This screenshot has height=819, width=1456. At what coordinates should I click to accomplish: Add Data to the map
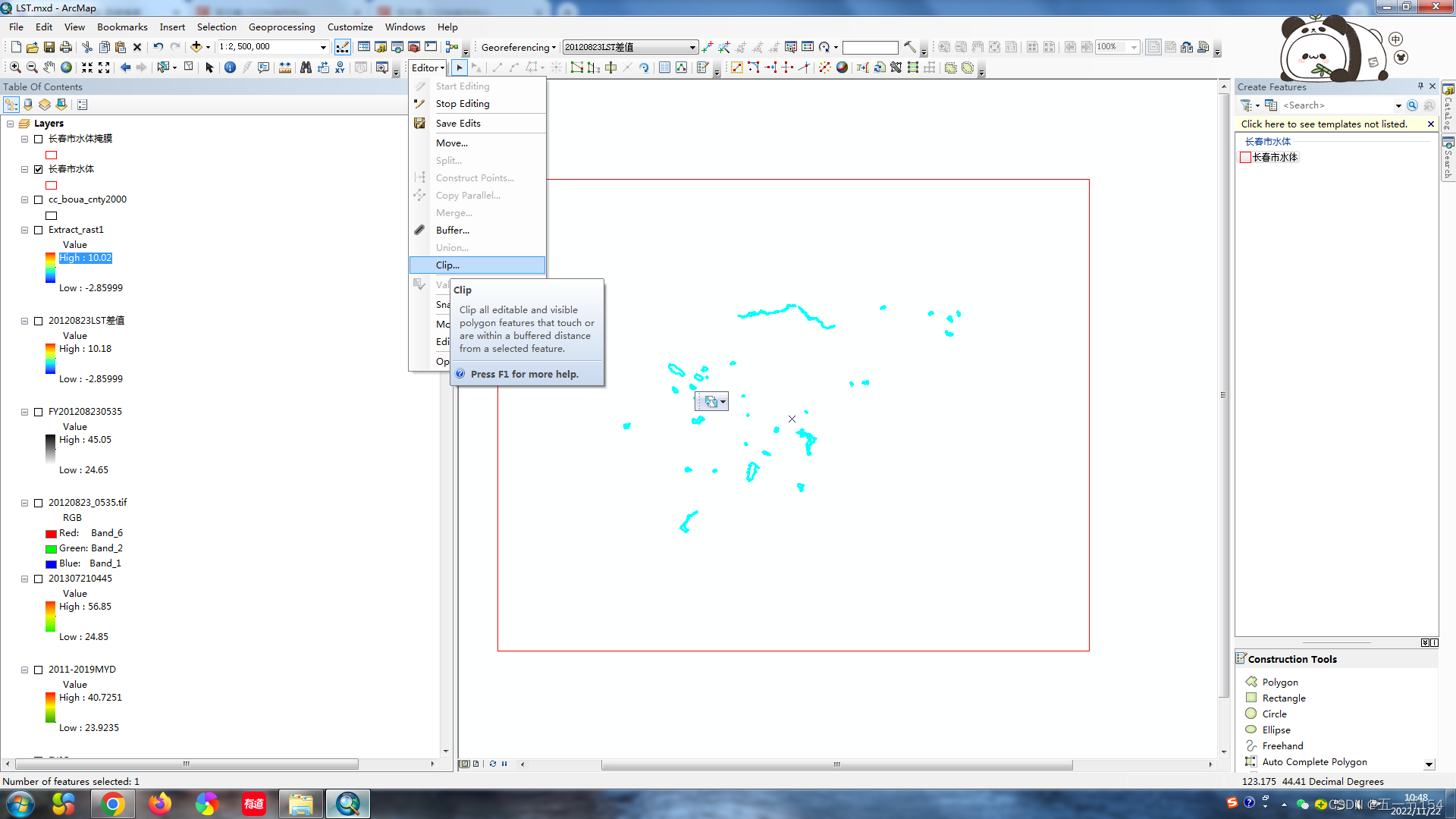pyautogui.click(x=196, y=47)
